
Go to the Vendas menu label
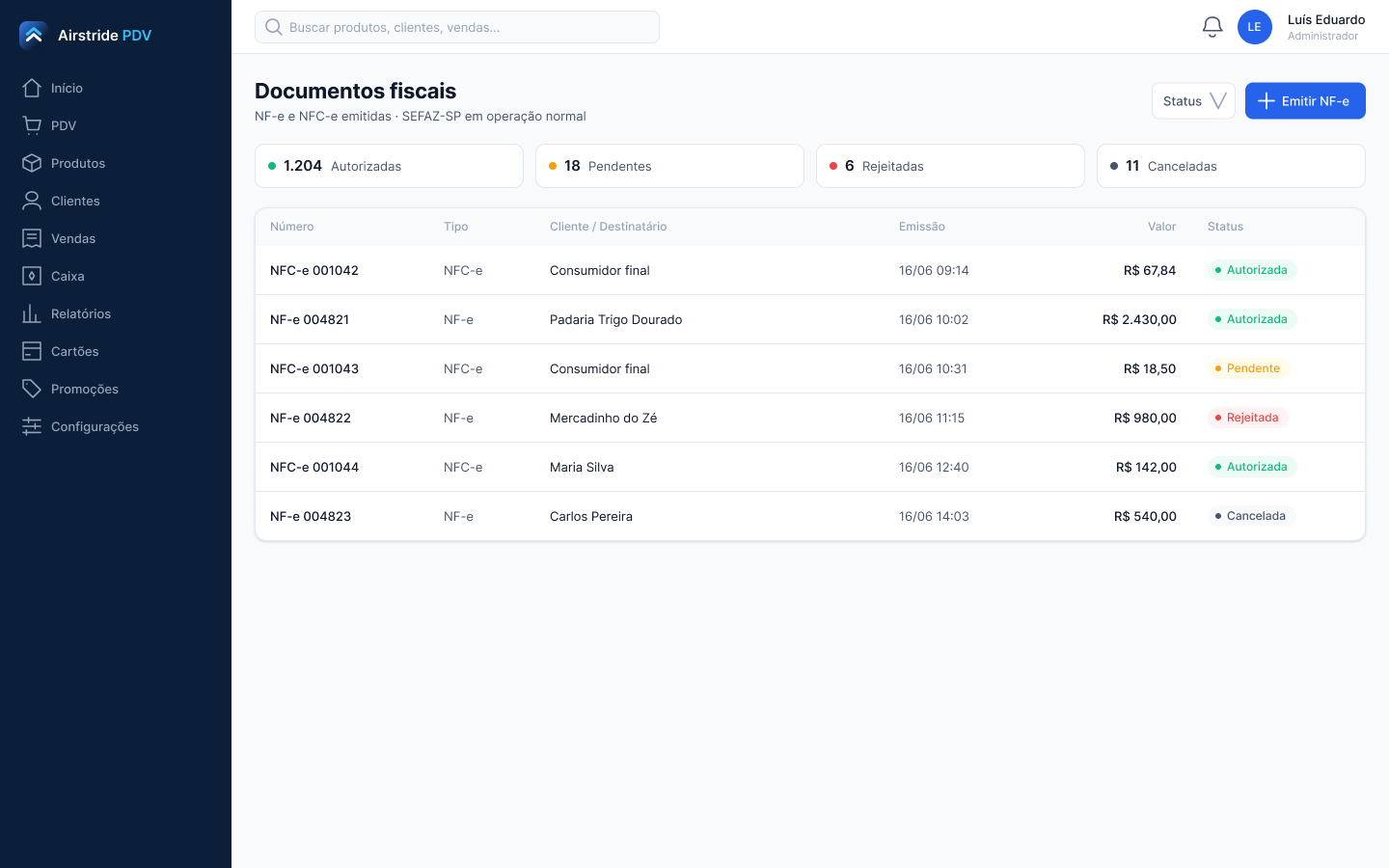pyautogui.click(x=73, y=238)
